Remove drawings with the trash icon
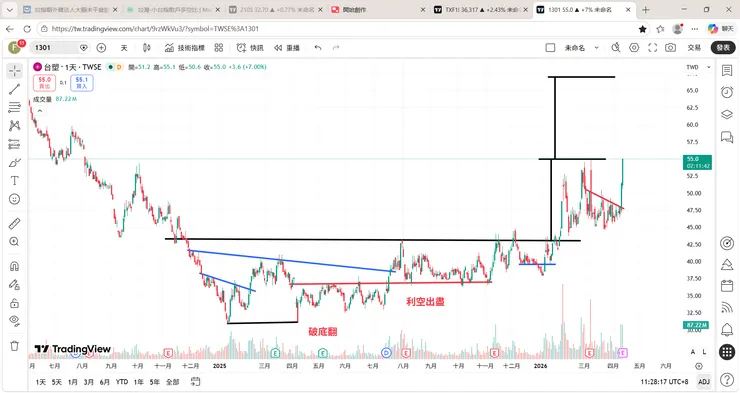The image size is (740, 393). point(15,346)
